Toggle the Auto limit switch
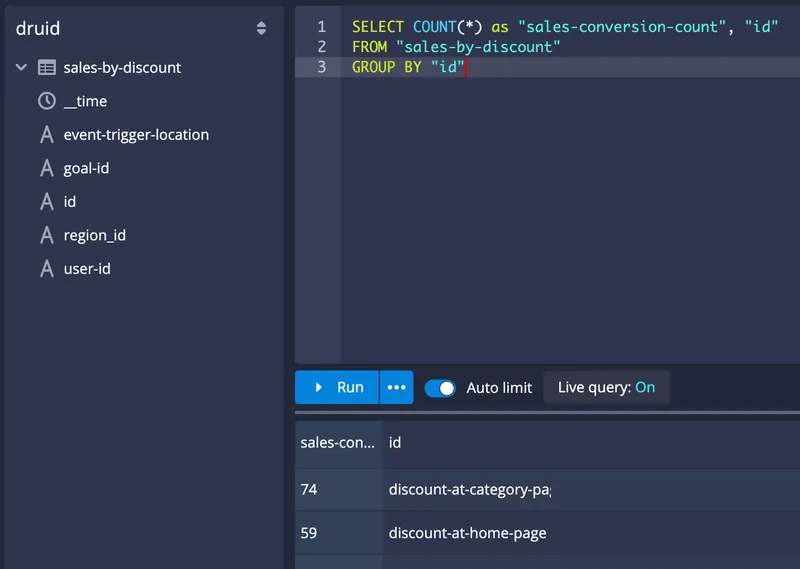 pos(440,388)
